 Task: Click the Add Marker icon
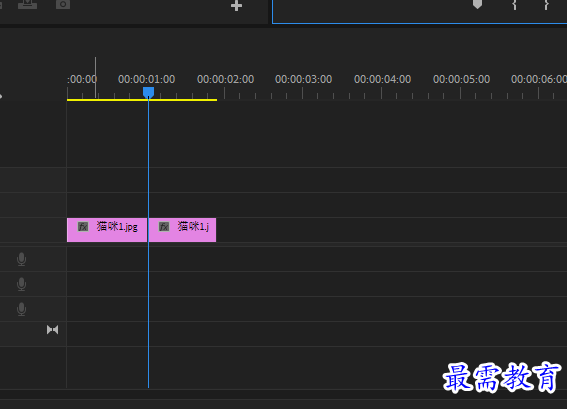[477, 4]
